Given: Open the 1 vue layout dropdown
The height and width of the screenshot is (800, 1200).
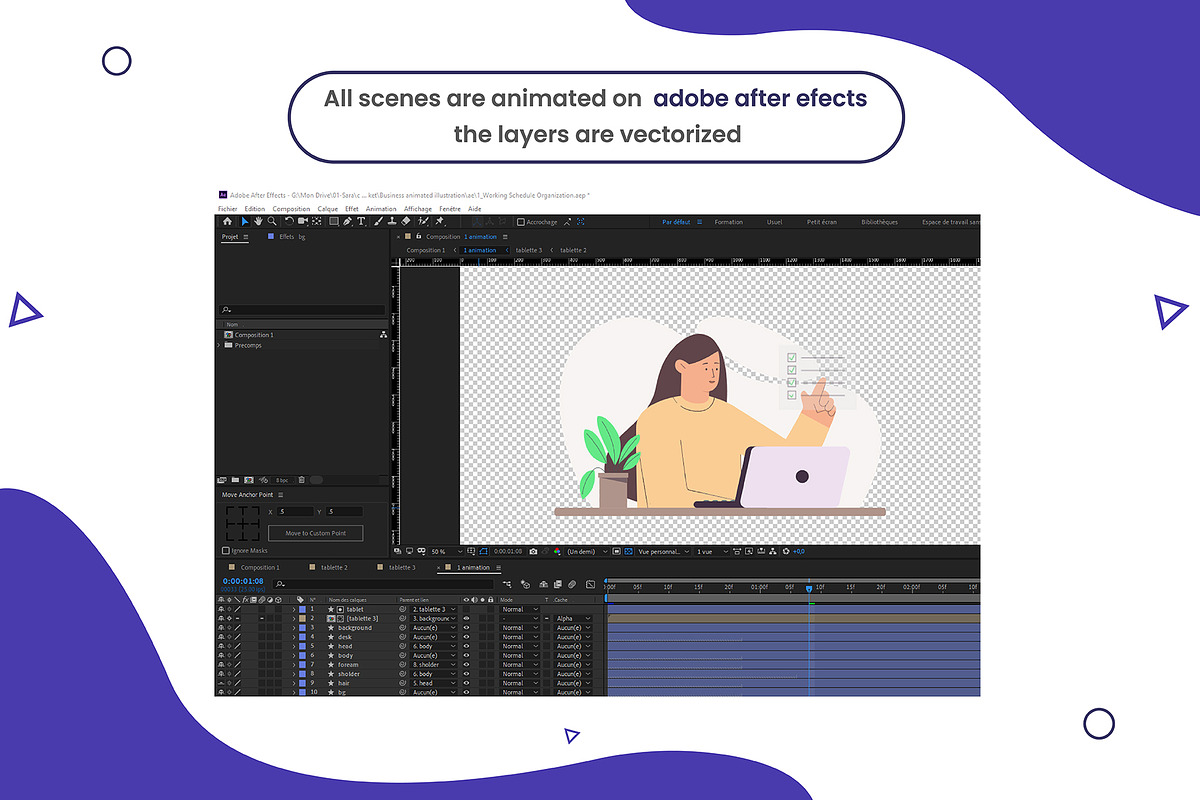Looking at the screenshot, I should tap(712, 551).
